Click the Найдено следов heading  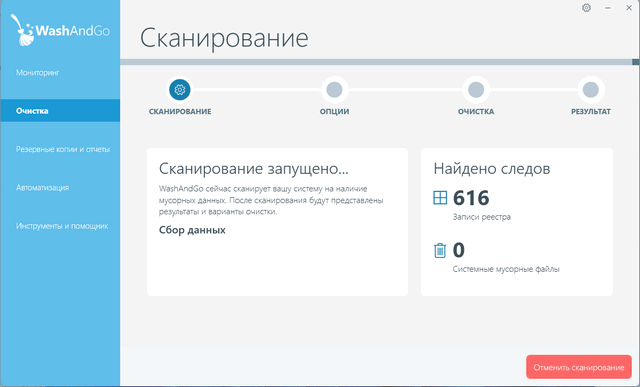[x=492, y=168]
